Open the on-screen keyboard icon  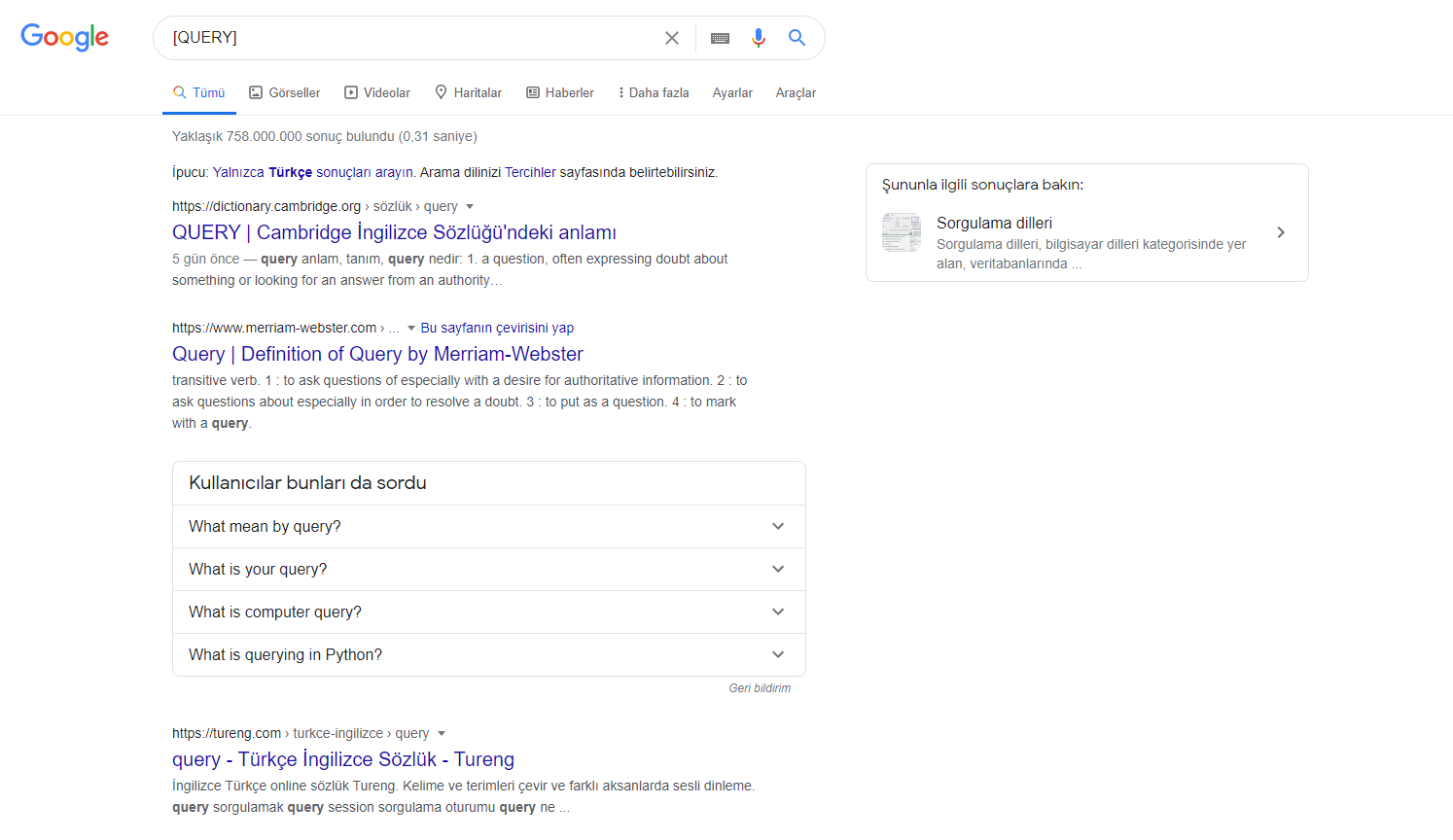pyautogui.click(x=720, y=38)
